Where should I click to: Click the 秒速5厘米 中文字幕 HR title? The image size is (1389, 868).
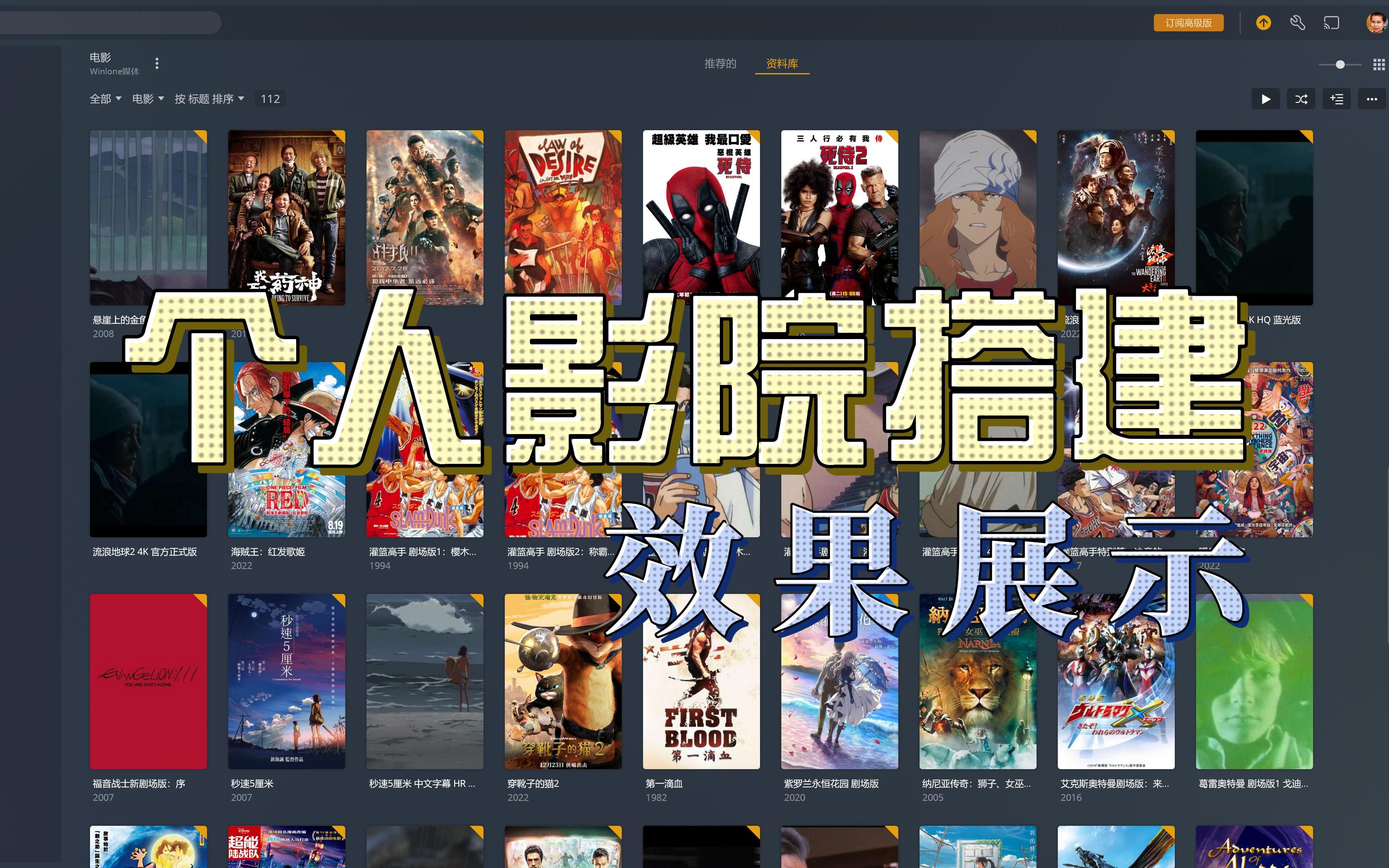point(422,784)
